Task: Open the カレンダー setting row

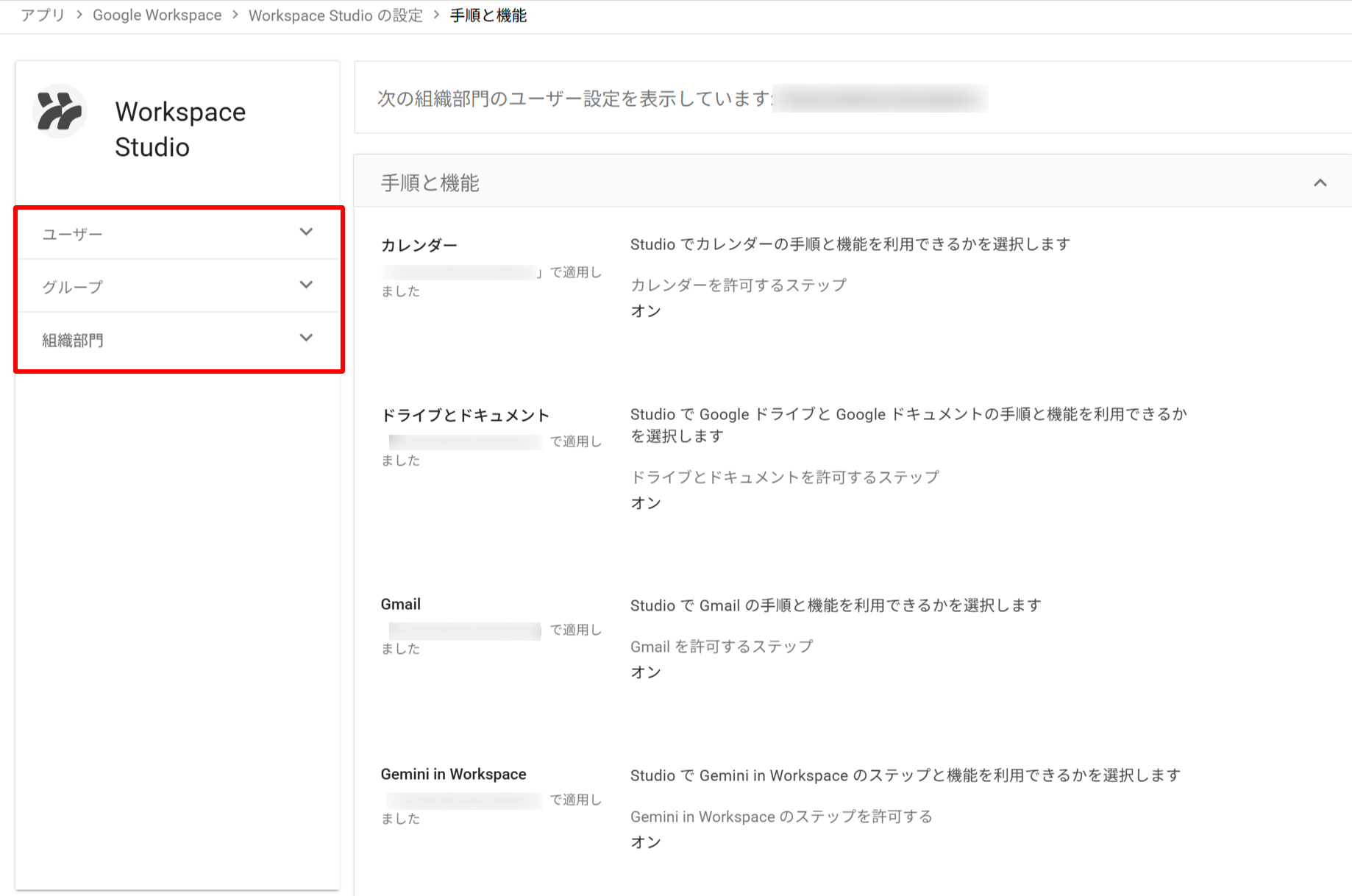Action: point(853,278)
